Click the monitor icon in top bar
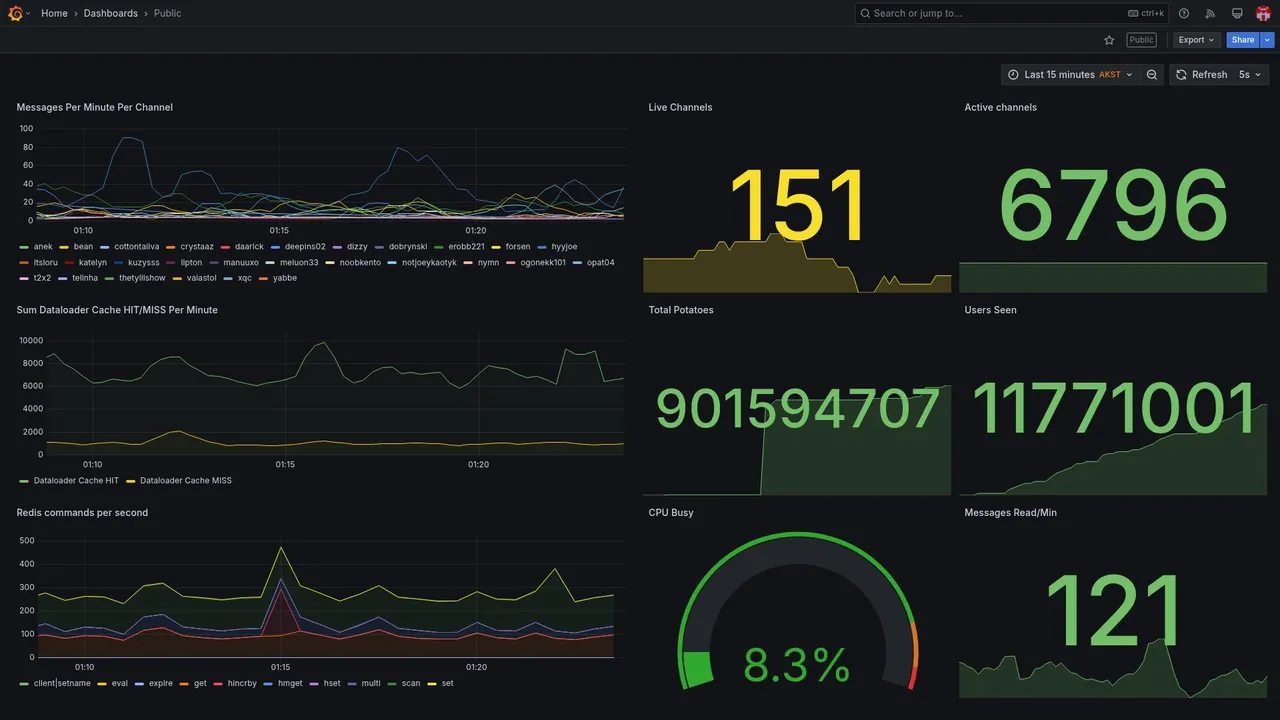Viewport: 1280px width, 720px height. point(1237,13)
